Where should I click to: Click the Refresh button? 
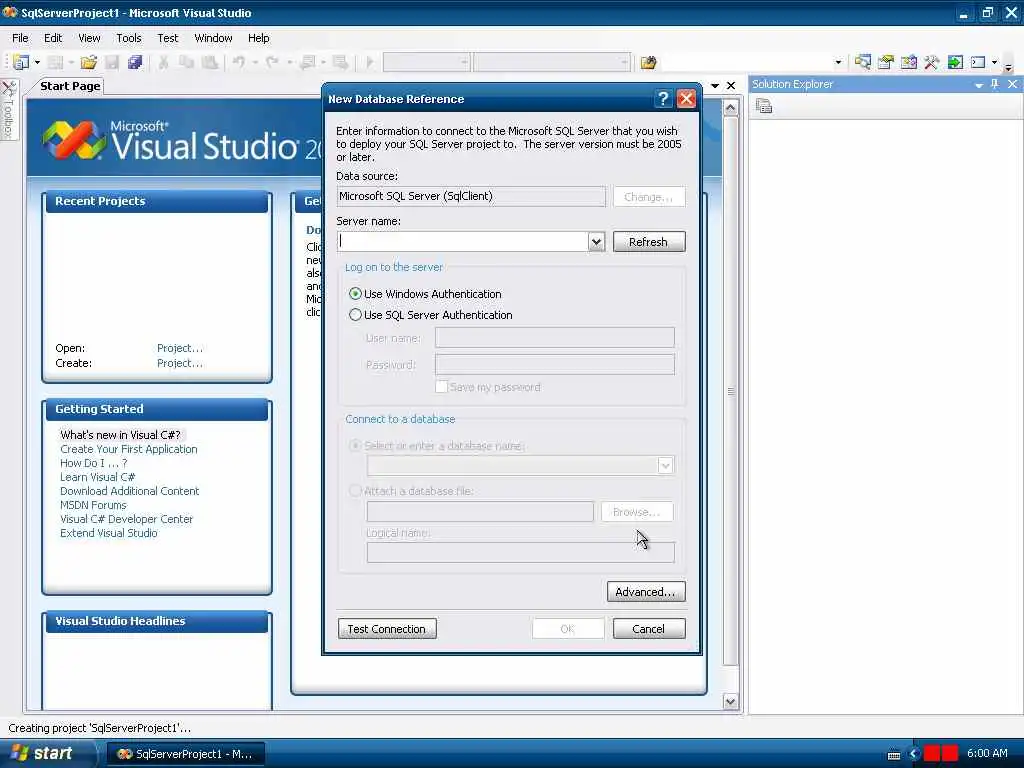(649, 242)
